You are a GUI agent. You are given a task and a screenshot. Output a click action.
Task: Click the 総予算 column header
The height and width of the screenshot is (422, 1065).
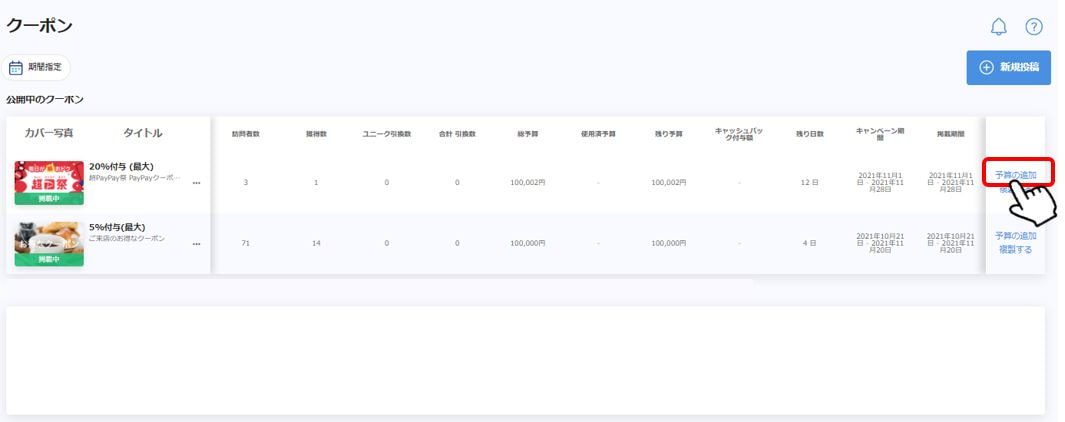pos(527,133)
